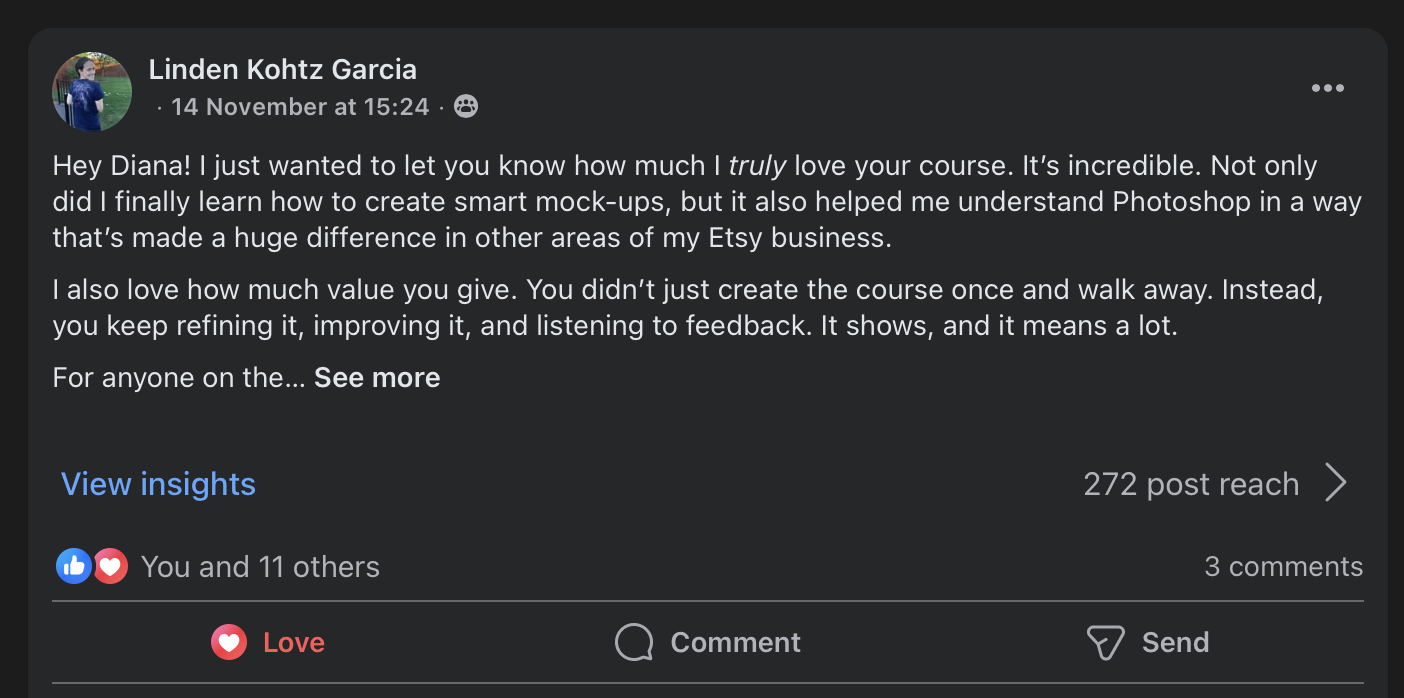The height and width of the screenshot is (698, 1404).
Task: Expand the 3 comments list
Action: [x=1283, y=567]
